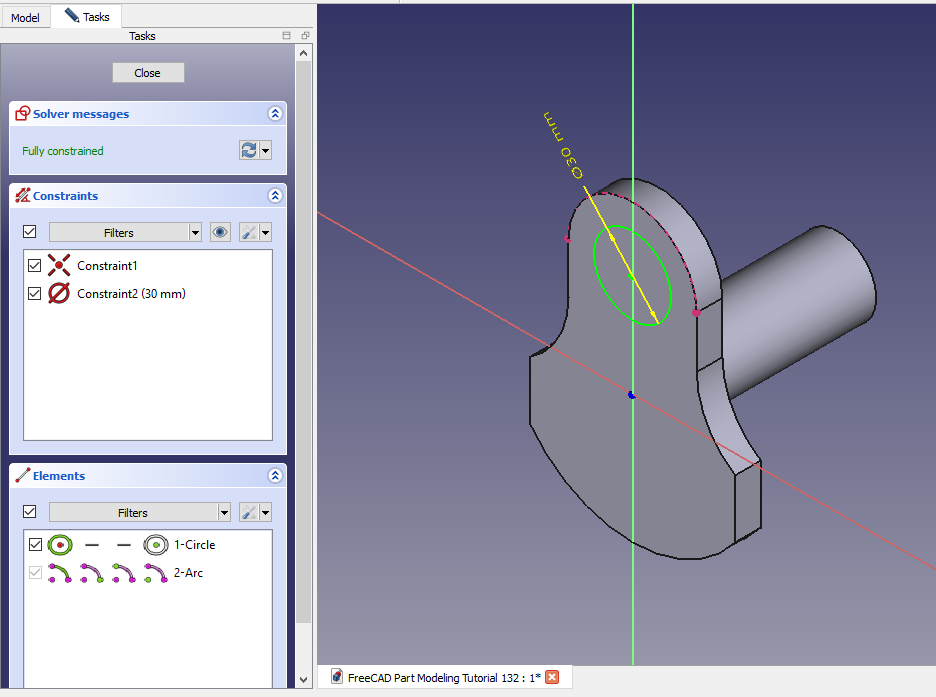Collapse the Solver messages section
The image size is (936, 697).
(x=275, y=114)
